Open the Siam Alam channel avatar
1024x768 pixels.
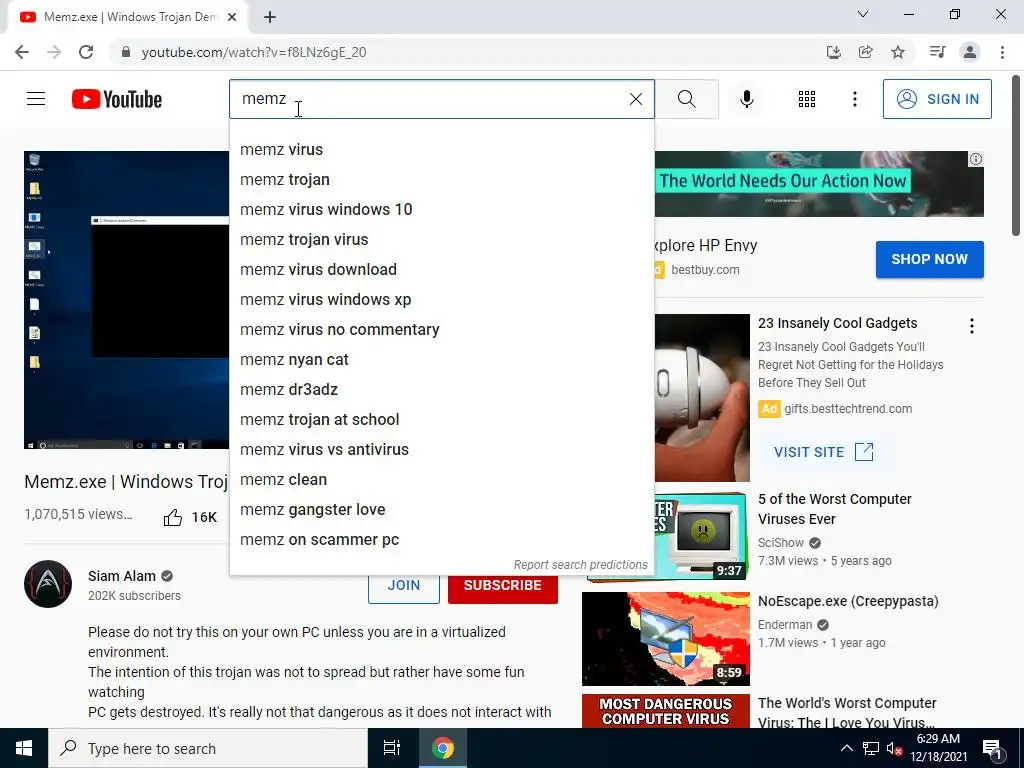(48, 584)
